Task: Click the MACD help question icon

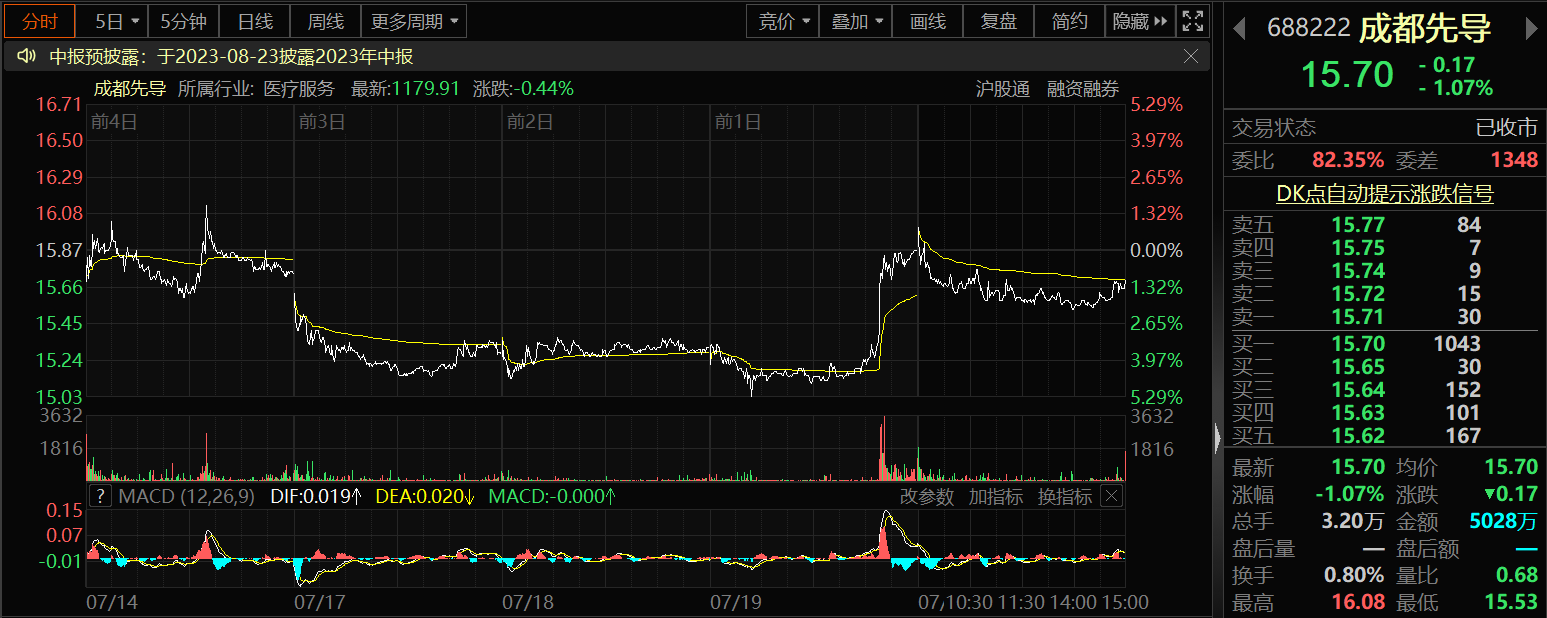Action: [x=100, y=496]
